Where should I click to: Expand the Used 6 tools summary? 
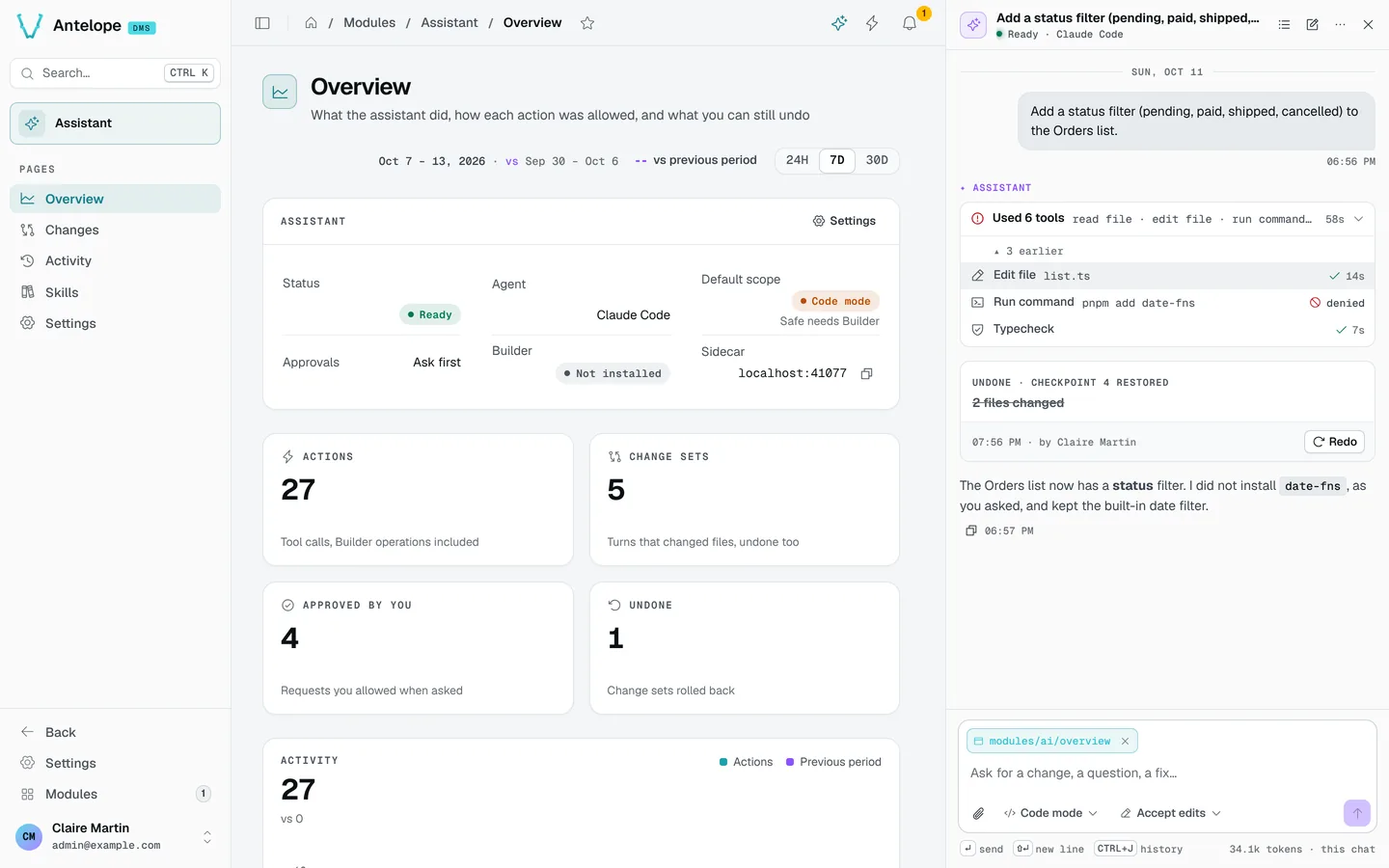coord(1167,219)
